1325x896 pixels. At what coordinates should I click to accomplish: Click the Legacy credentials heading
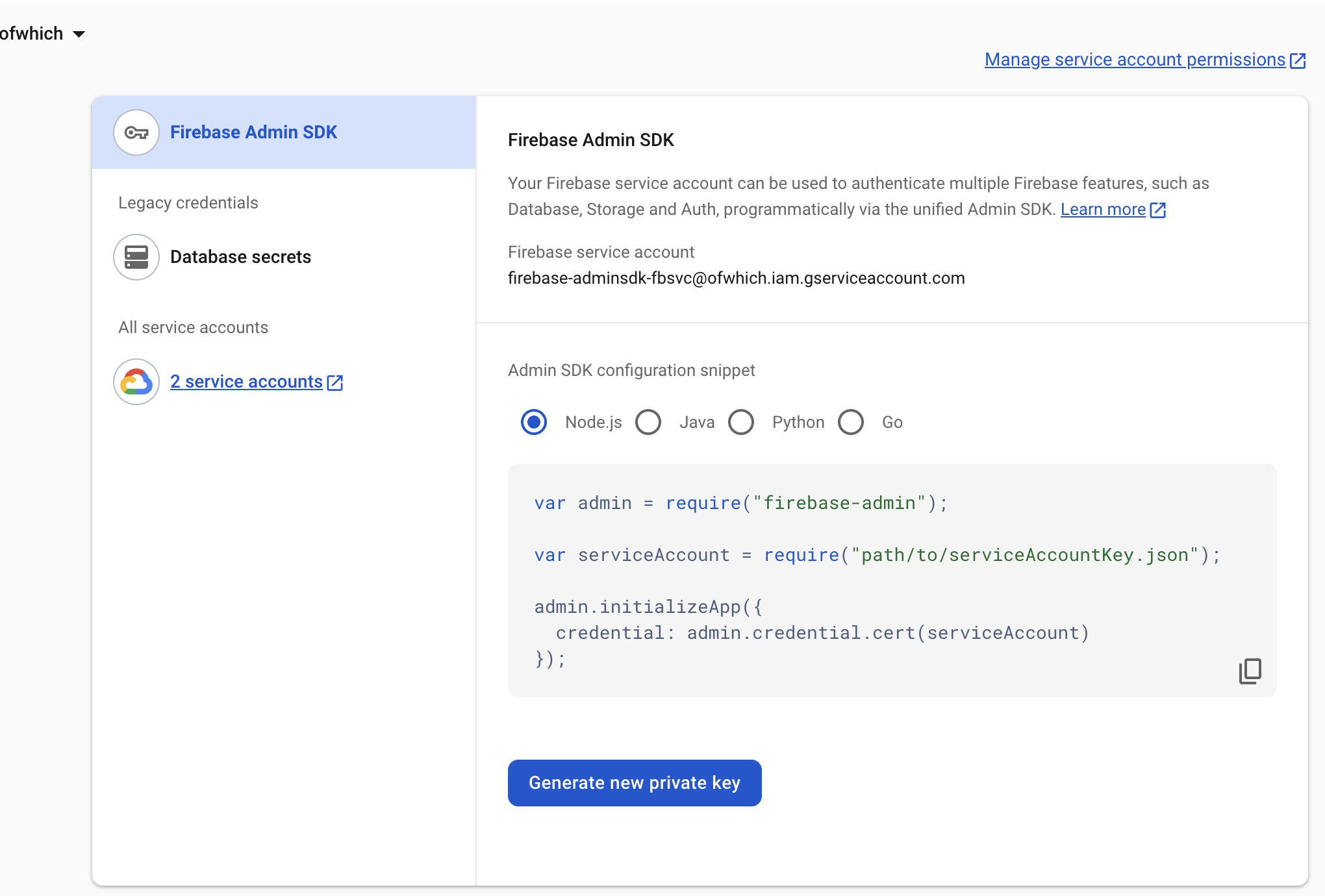click(188, 203)
